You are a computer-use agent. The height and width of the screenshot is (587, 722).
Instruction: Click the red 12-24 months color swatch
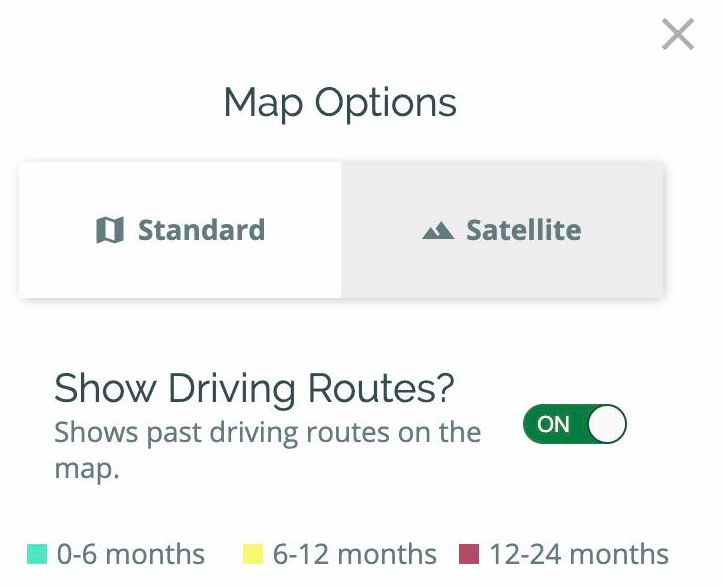coord(468,554)
